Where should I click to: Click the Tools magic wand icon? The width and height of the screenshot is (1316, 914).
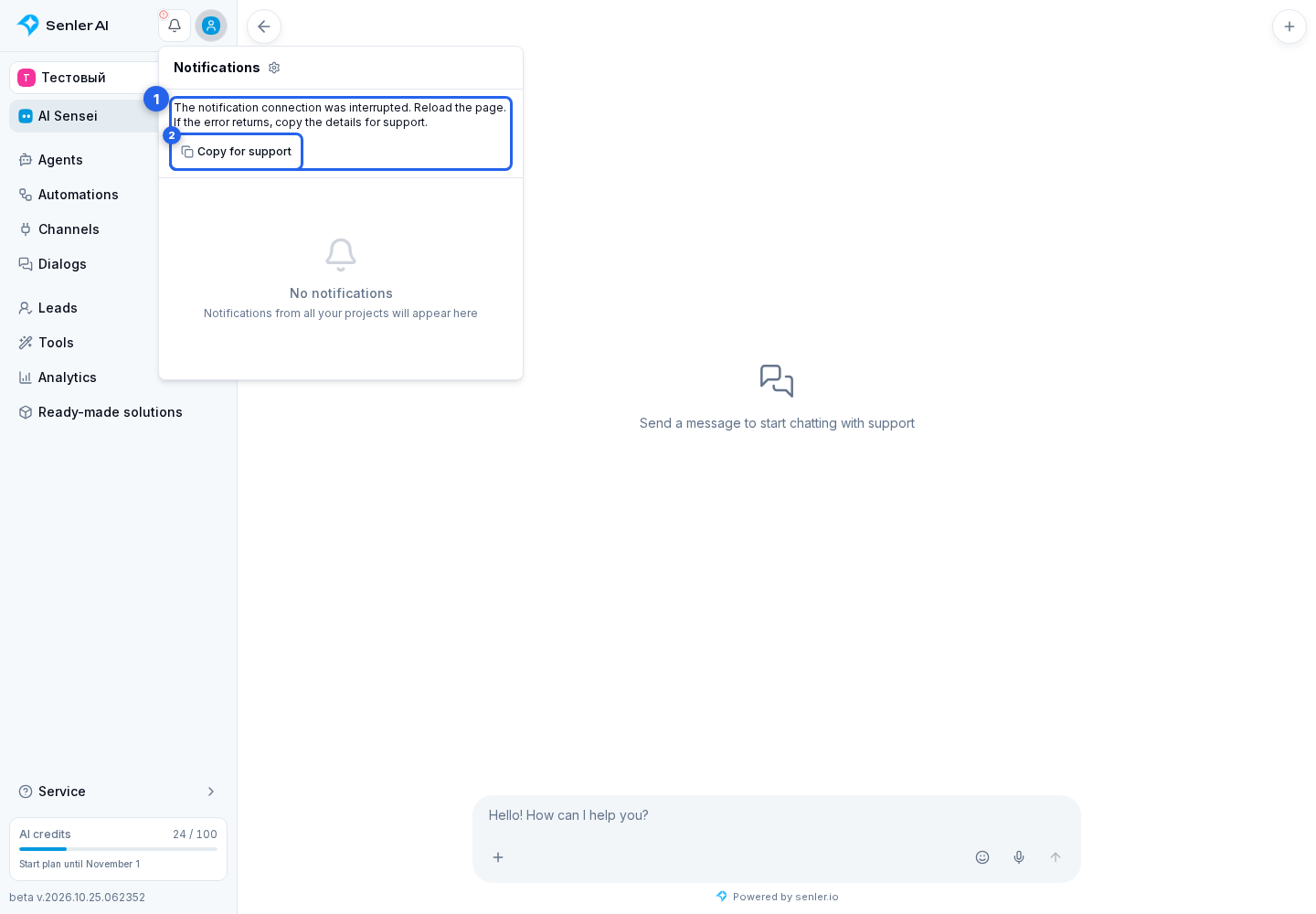click(26, 343)
